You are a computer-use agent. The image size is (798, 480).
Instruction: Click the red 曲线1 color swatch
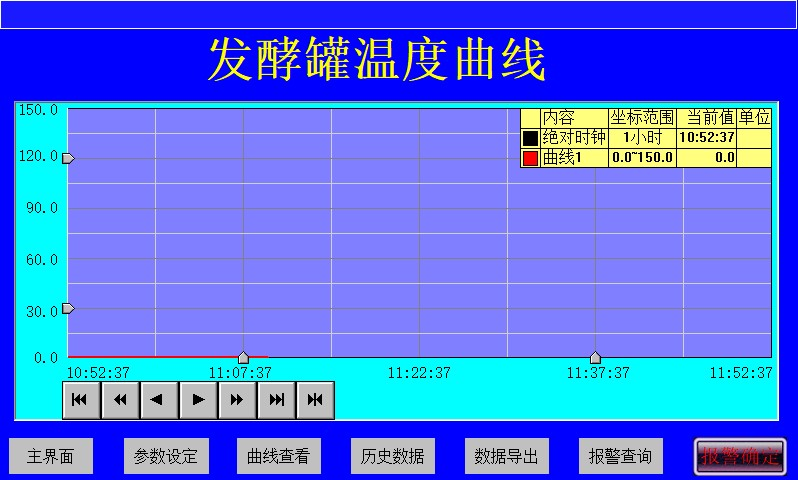pyautogui.click(x=530, y=158)
